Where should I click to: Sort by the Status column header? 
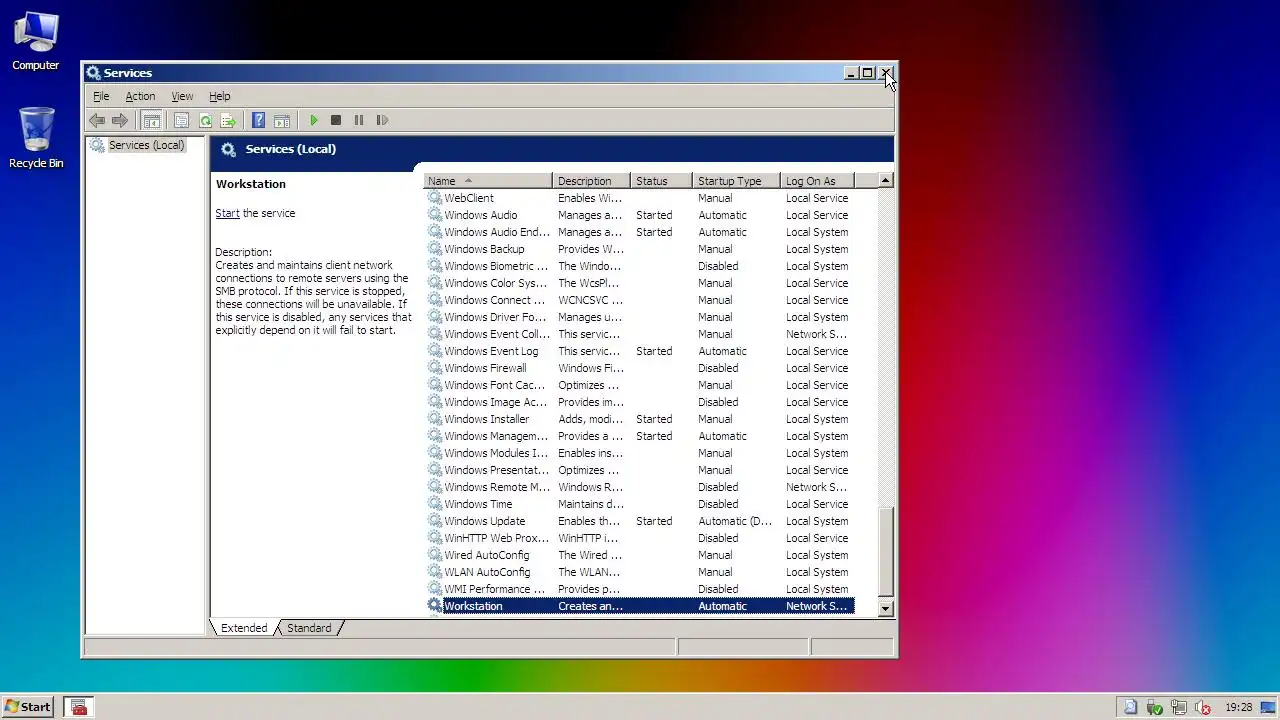click(x=661, y=181)
